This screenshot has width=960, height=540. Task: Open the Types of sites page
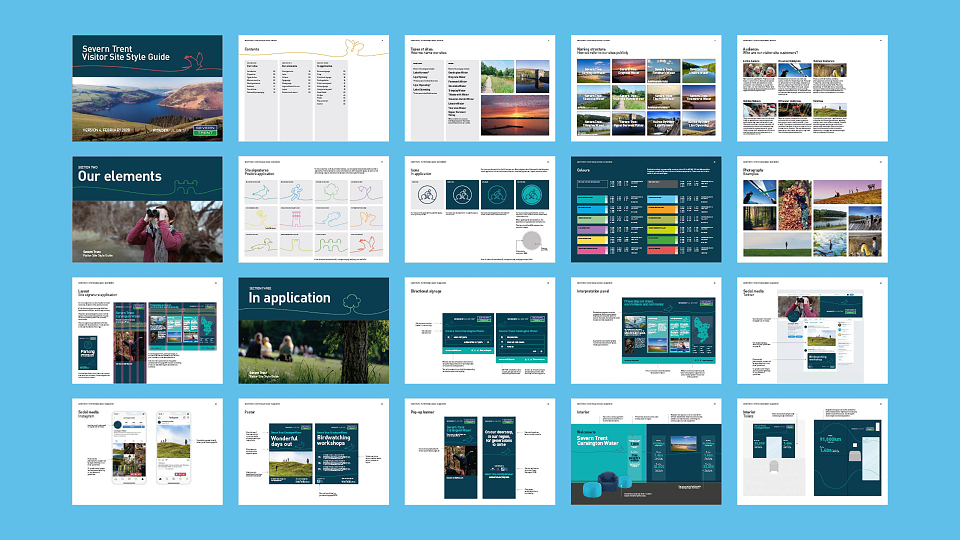point(480,88)
